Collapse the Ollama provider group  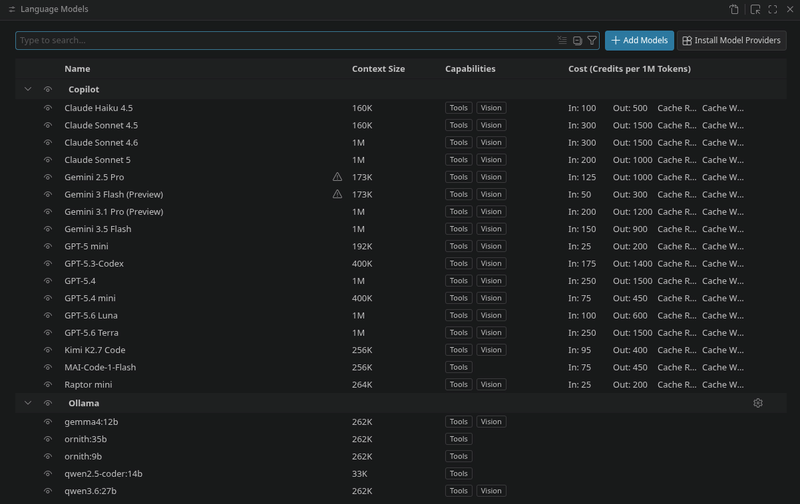[x=28, y=403]
